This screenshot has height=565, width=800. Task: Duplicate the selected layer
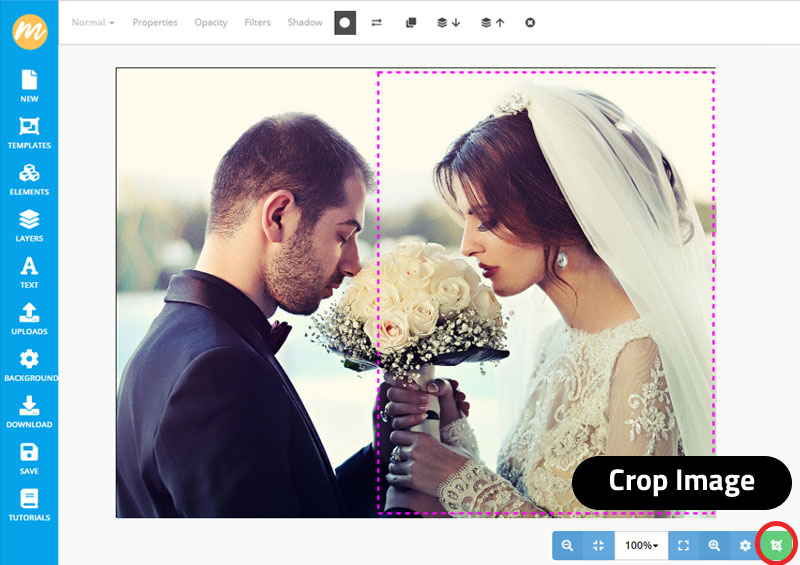[411, 23]
